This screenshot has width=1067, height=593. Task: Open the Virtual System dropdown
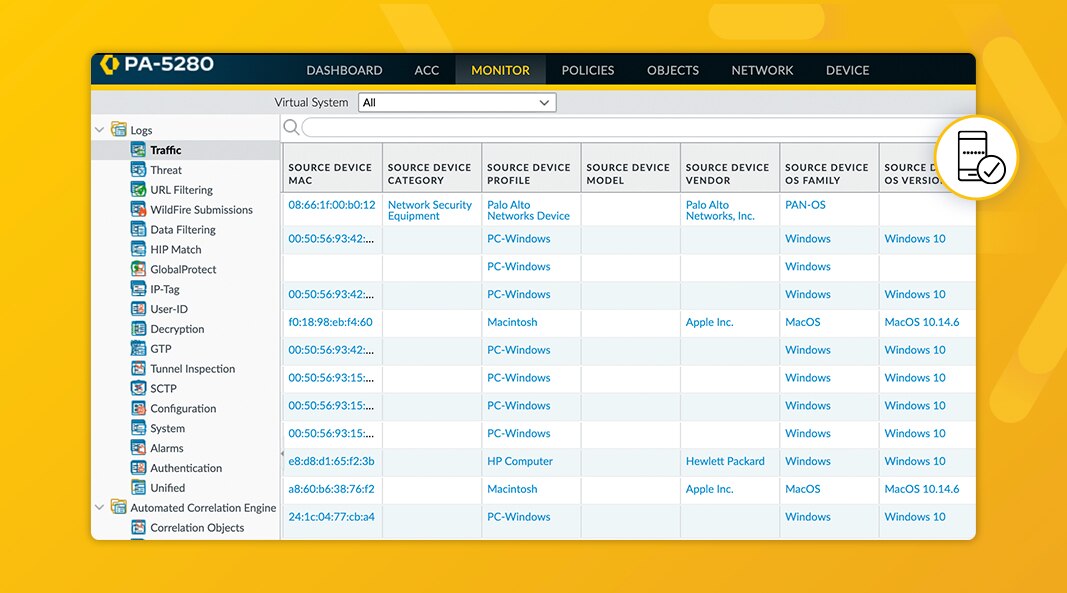[457, 102]
